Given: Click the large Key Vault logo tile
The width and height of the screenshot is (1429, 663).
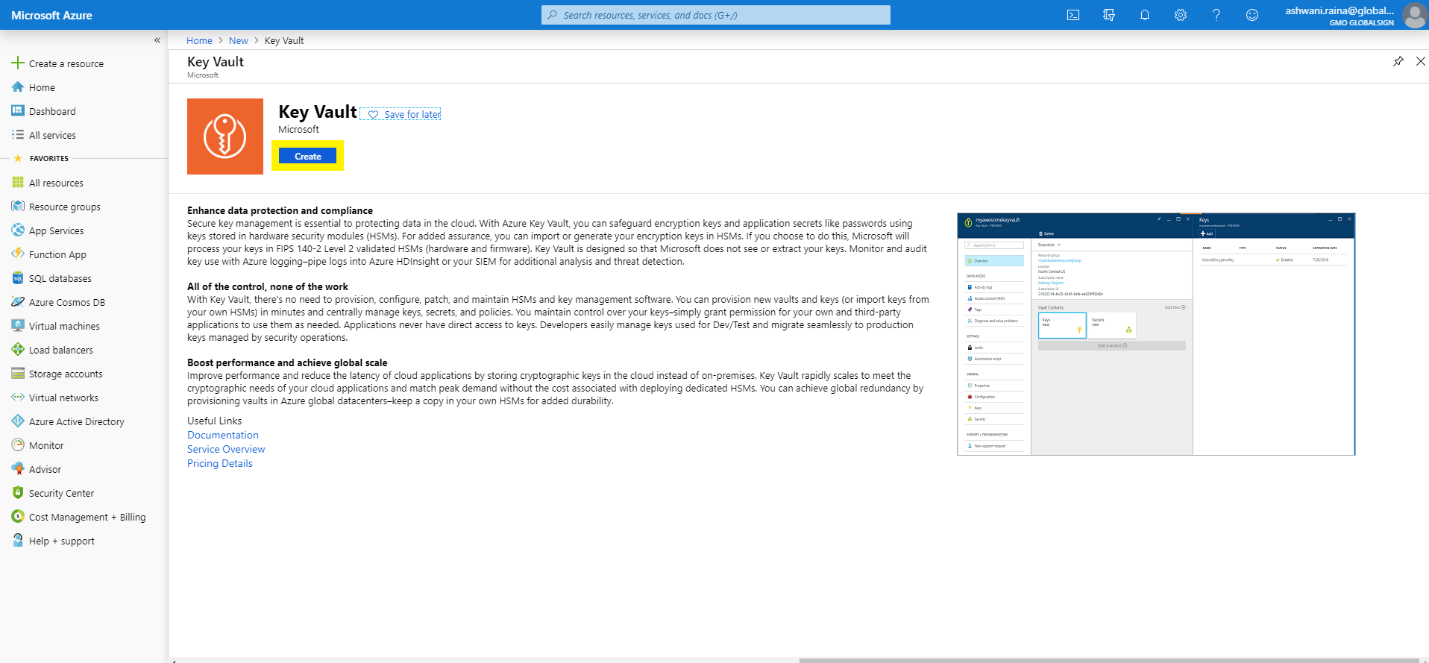Looking at the screenshot, I should (225, 136).
